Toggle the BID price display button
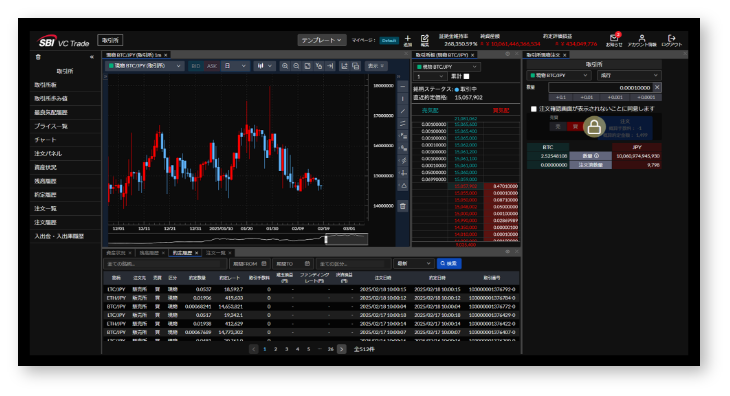 coord(196,66)
